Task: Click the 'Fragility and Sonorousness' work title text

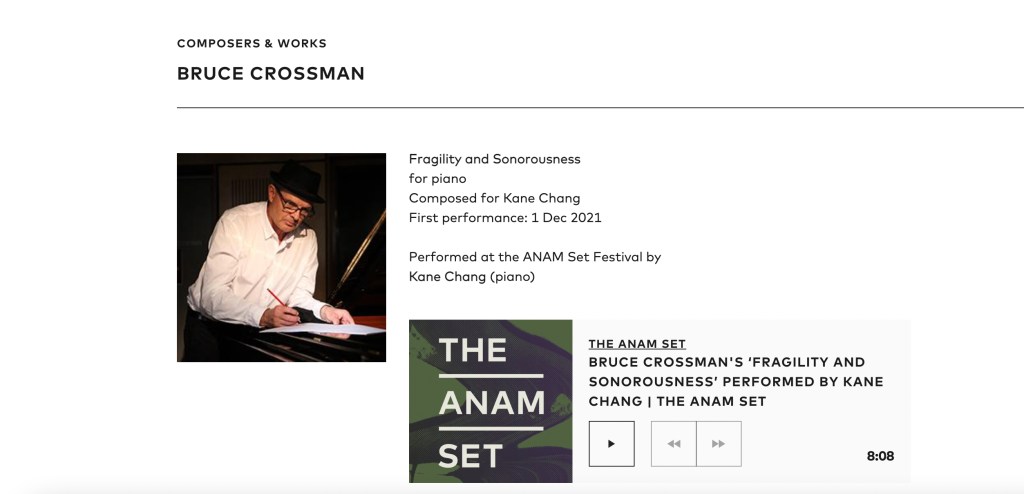Action: [x=494, y=159]
